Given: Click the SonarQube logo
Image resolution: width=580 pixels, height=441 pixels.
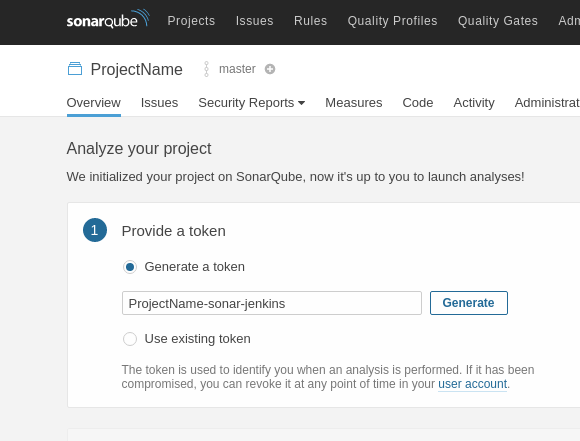Looking at the screenshot, I should coord(108,19).
